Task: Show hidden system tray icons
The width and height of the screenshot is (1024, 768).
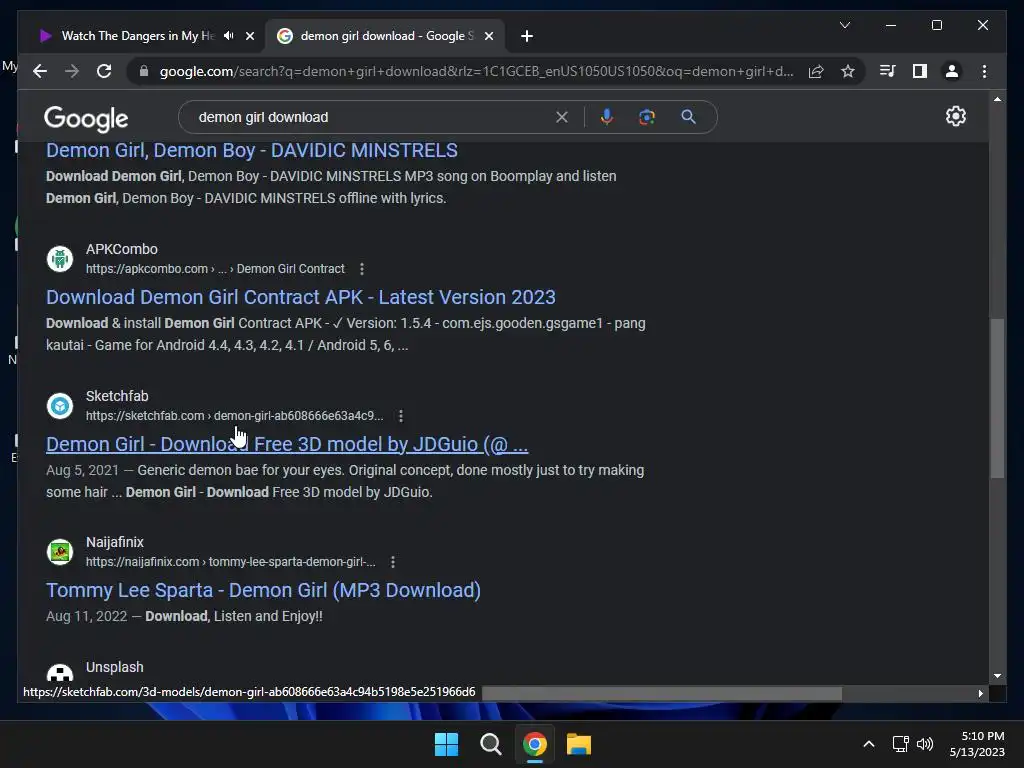Action: pyautogui.click(x=869, y=744)
